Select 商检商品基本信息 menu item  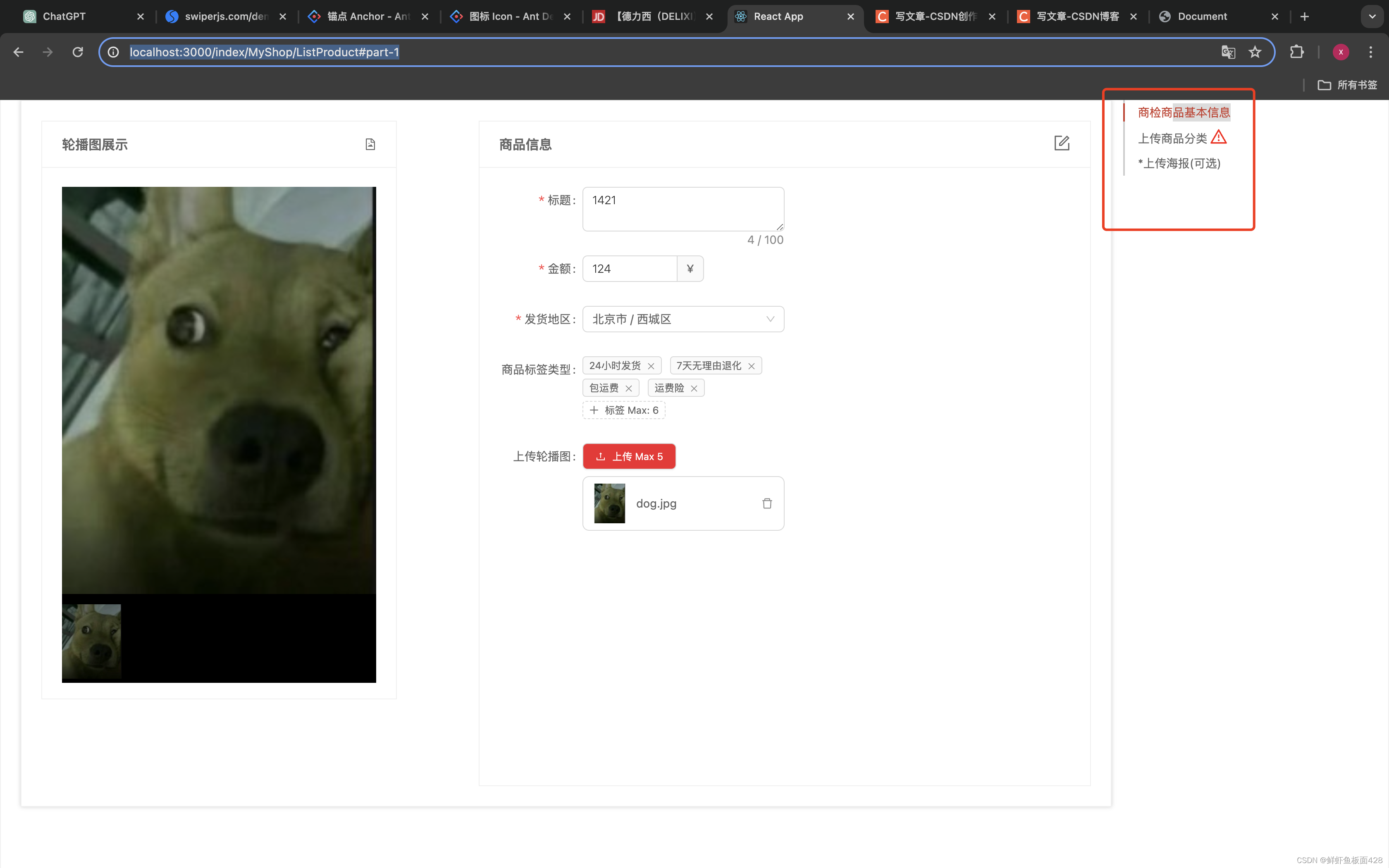1184,112
